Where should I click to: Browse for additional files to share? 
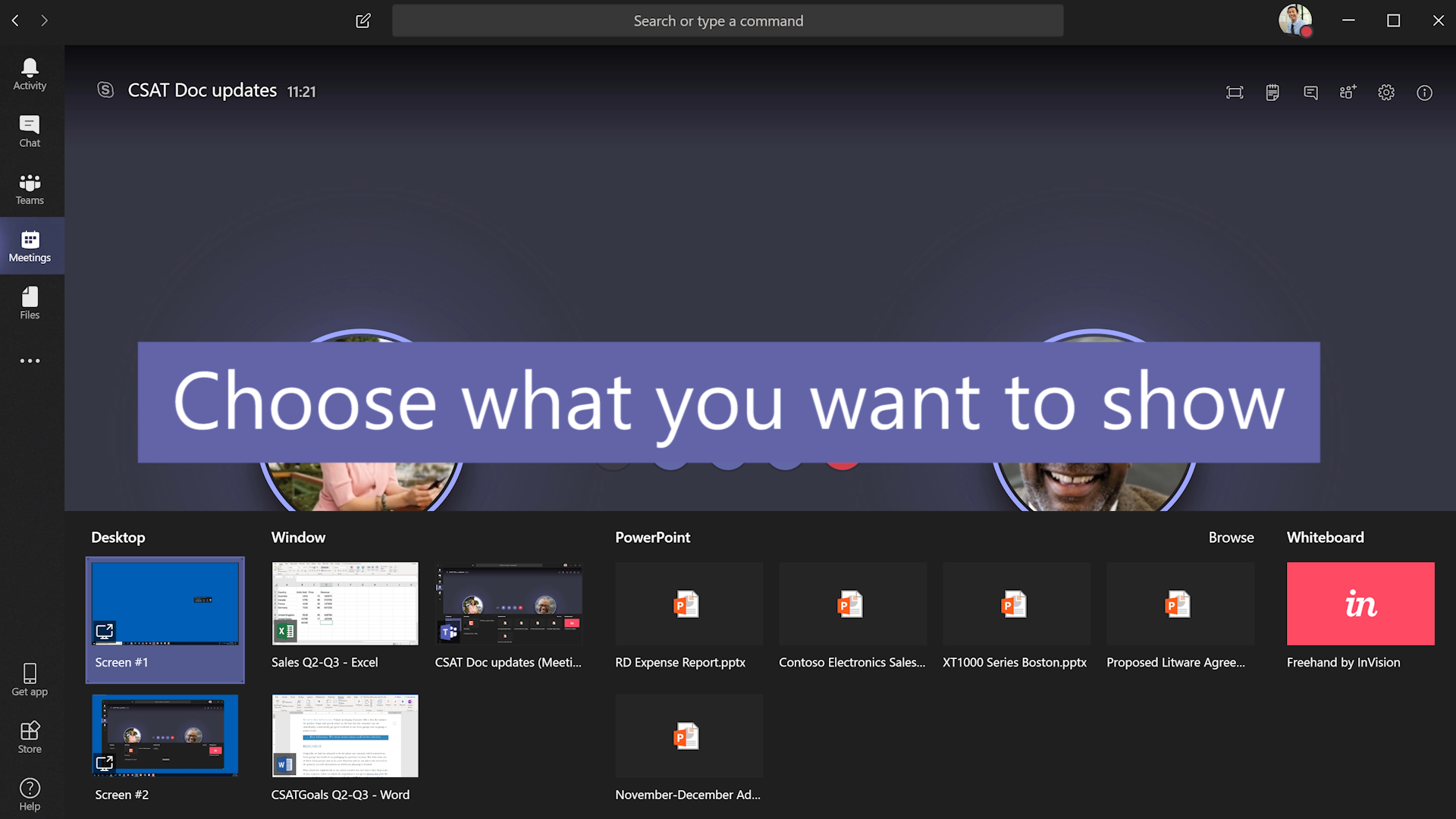point(1232,537)
